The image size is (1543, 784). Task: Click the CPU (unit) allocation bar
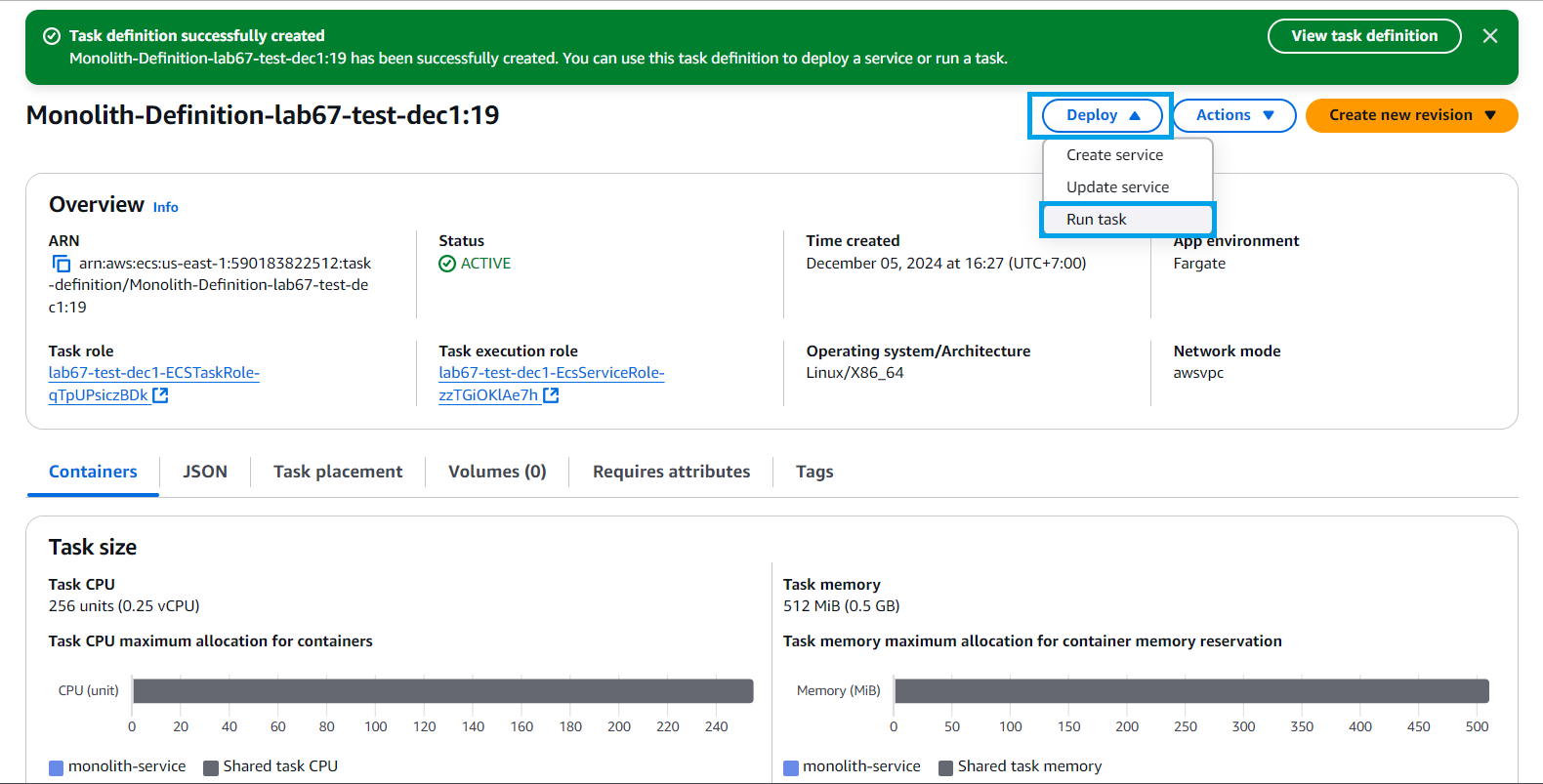pos(443,691)
